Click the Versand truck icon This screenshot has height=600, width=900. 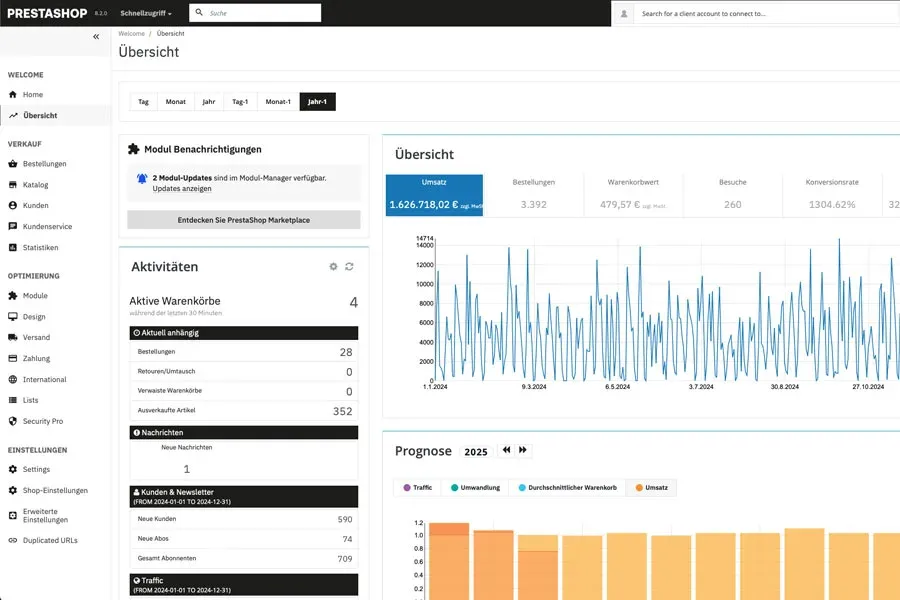pyautogui.click(x=13, y=338)
